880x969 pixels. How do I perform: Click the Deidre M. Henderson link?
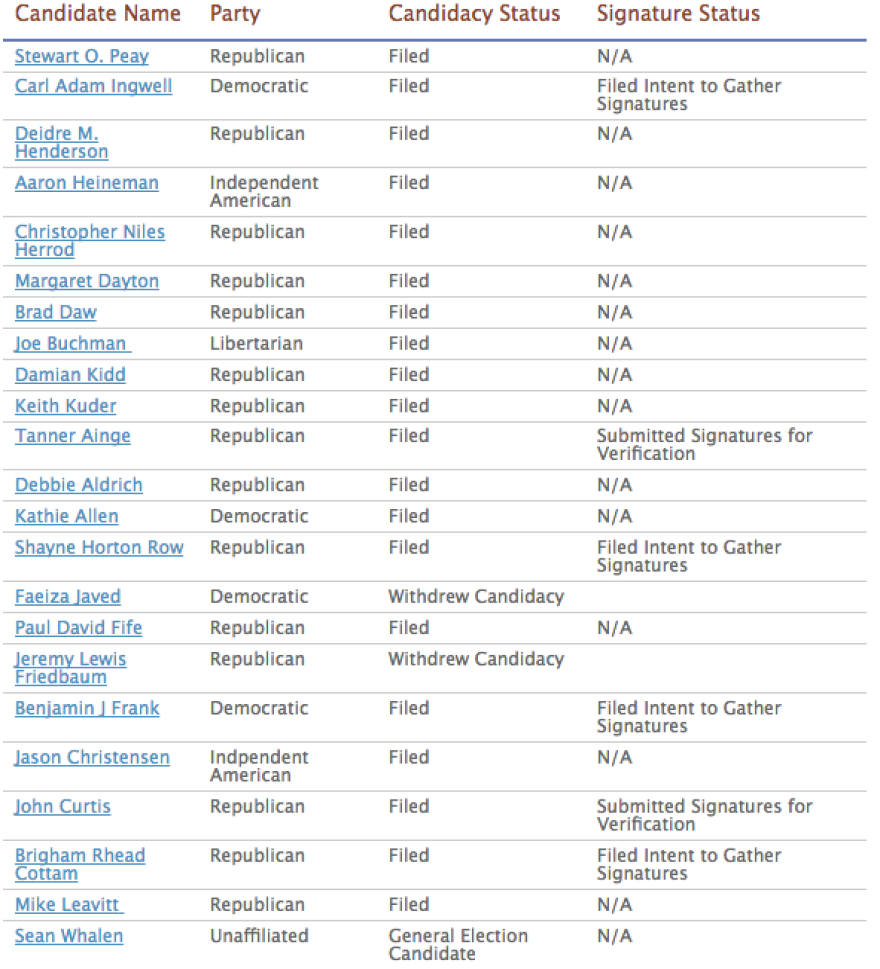point(62,143)
